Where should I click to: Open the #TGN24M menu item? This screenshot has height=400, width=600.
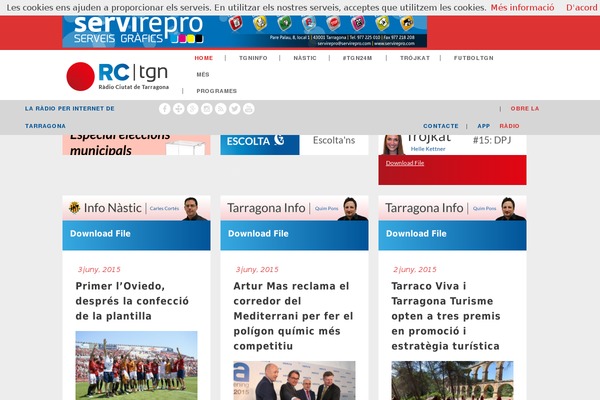[x=357, y=58]
